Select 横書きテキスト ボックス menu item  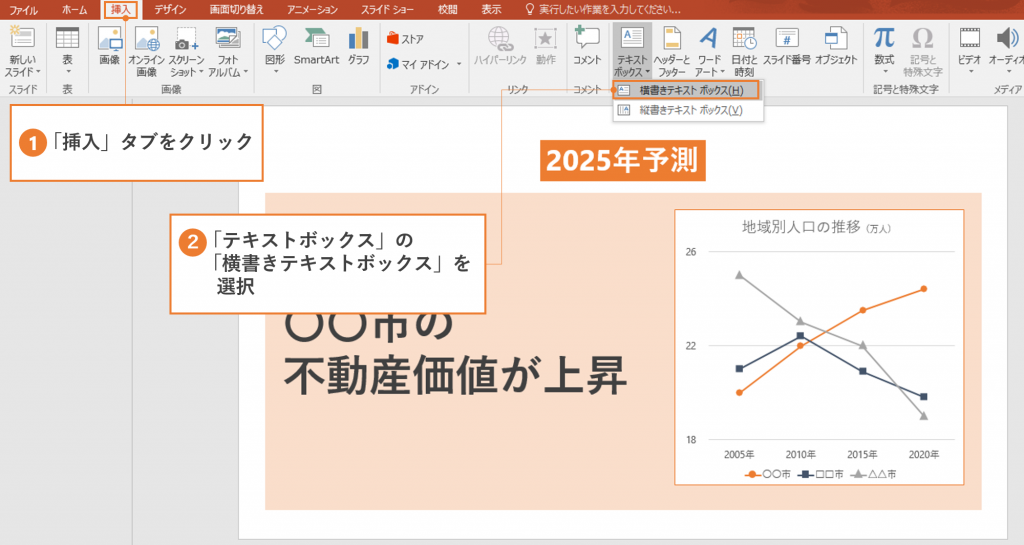click(x=690, y=90)
